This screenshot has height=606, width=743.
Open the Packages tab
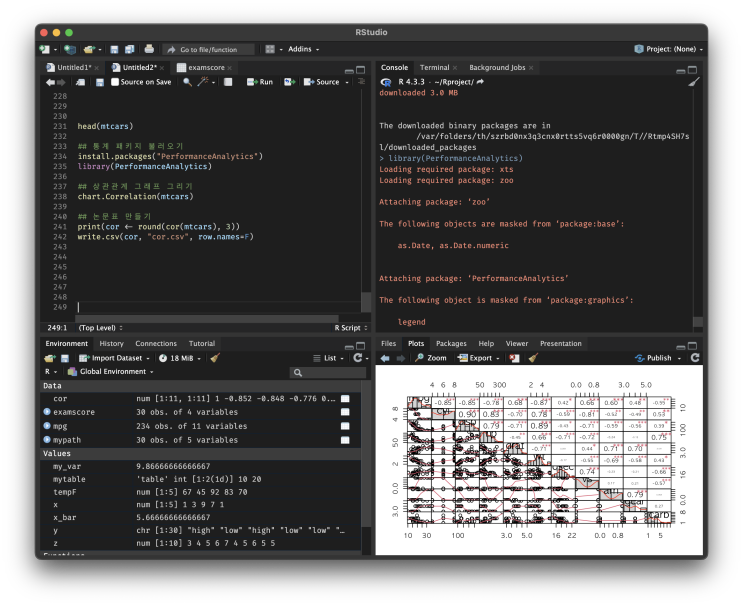tap(451, 343)
